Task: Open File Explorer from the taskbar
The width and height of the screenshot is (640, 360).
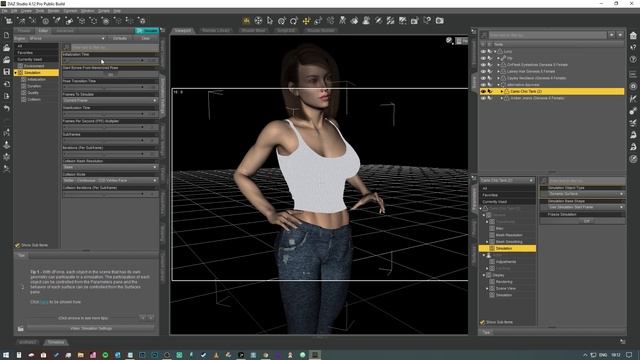Action: 80,355
